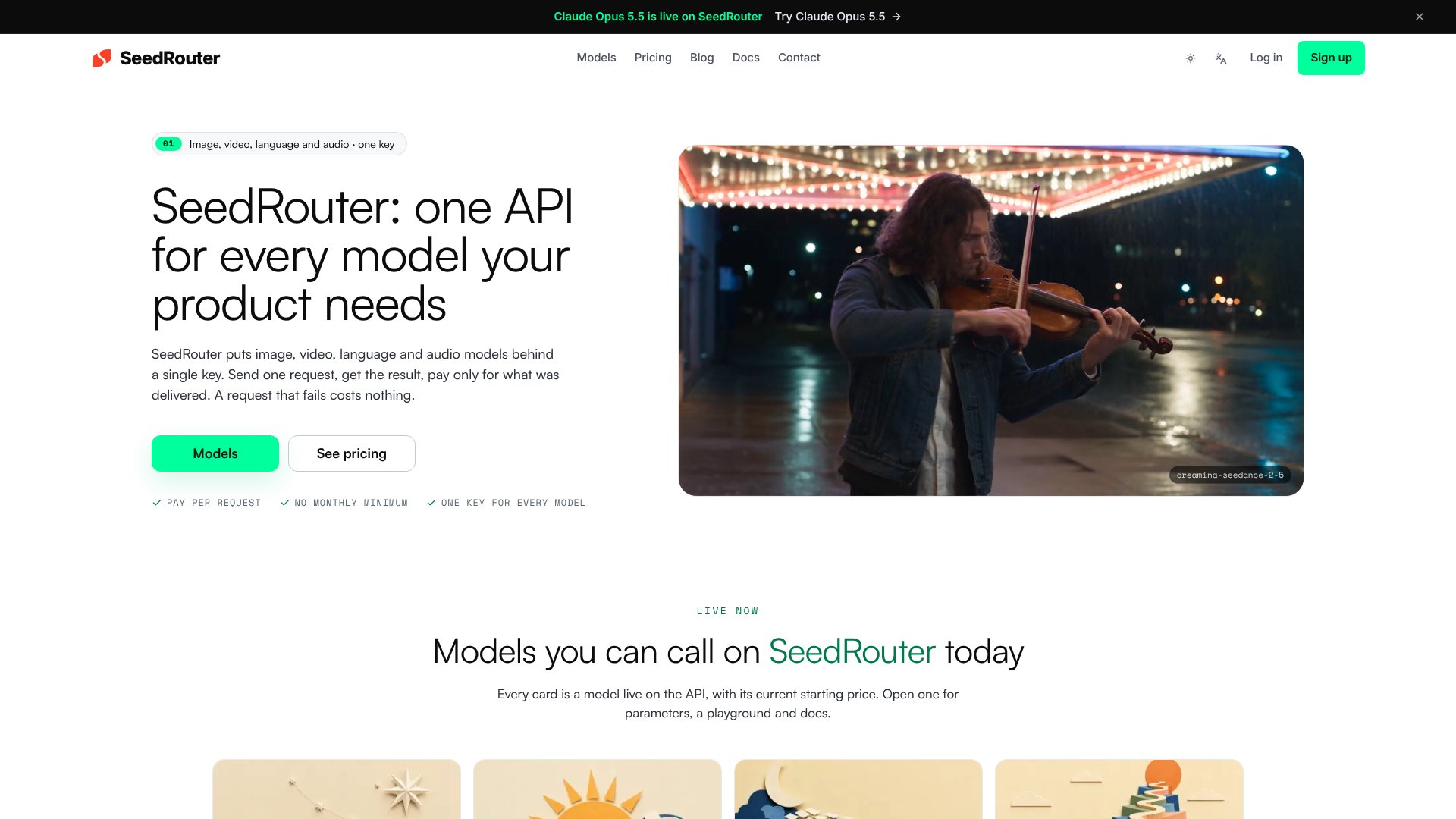1456x819 pixels.
Task: Open the Contact nav link
Action: click(x=799, y=58)
